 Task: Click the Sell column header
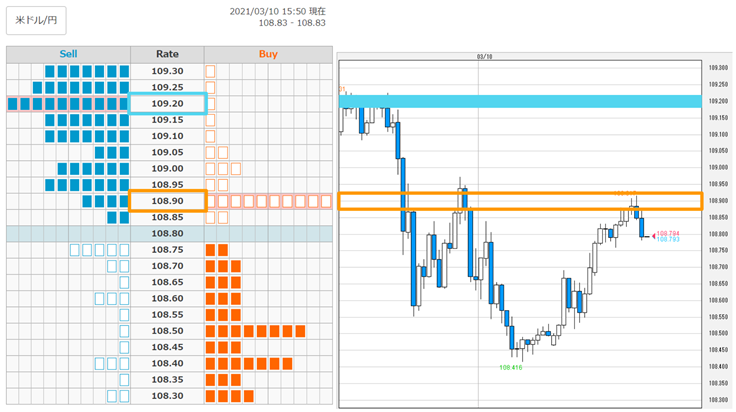tap(69, 54)
